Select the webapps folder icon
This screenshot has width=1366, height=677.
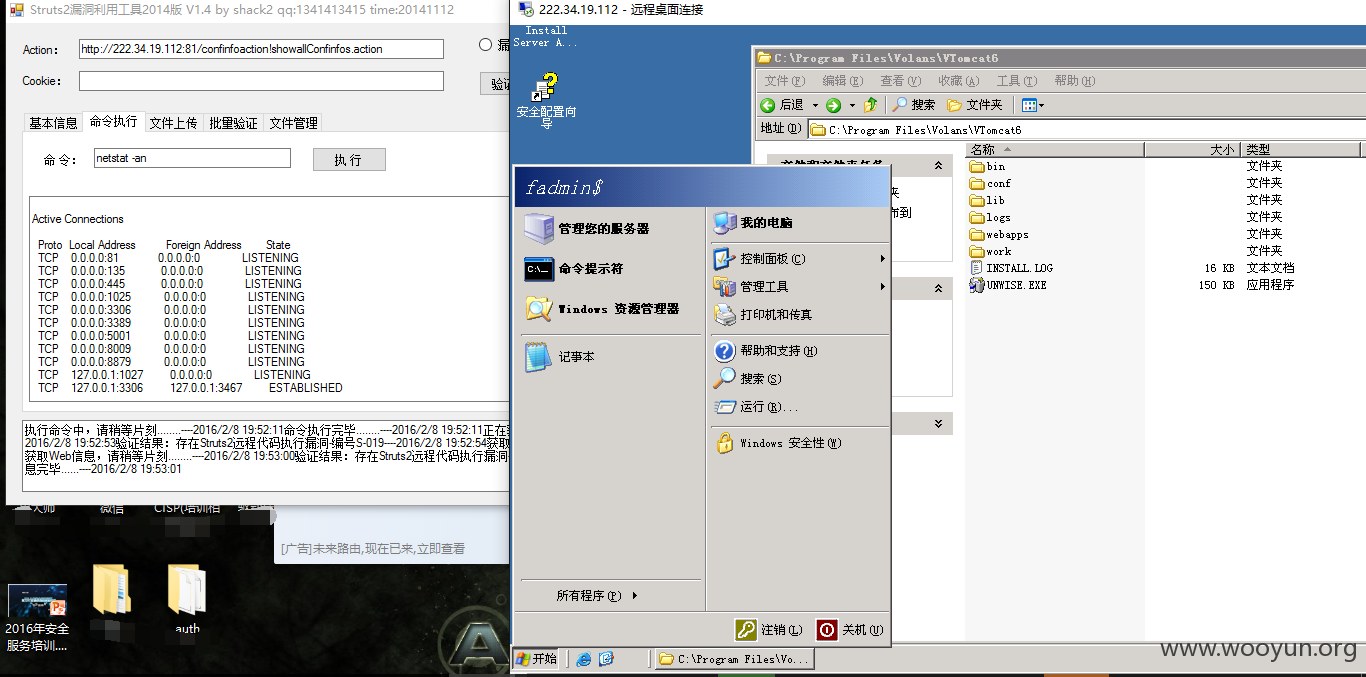pos(977,234)
